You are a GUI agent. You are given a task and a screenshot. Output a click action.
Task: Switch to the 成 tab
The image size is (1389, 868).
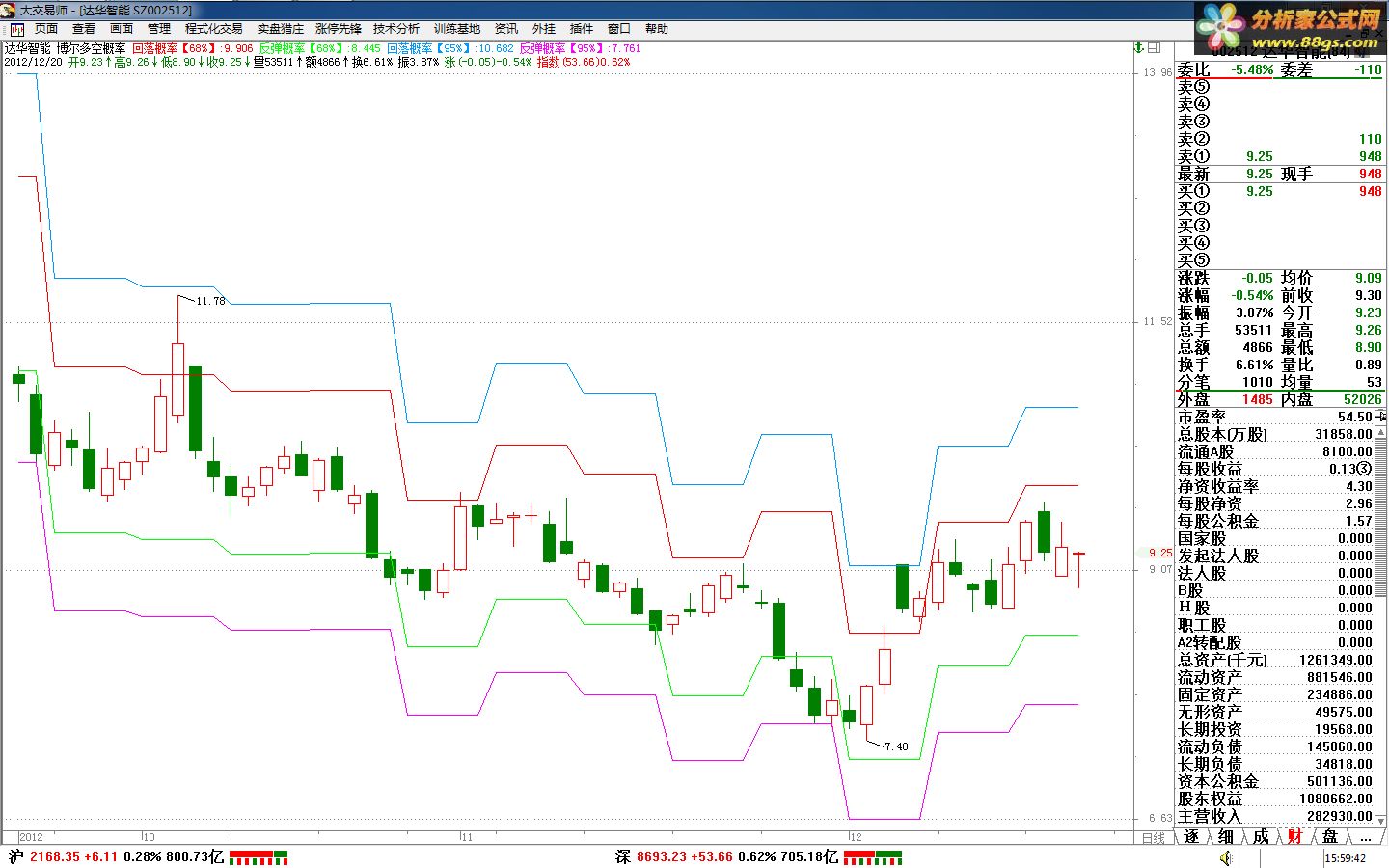tap(1261, 836)
